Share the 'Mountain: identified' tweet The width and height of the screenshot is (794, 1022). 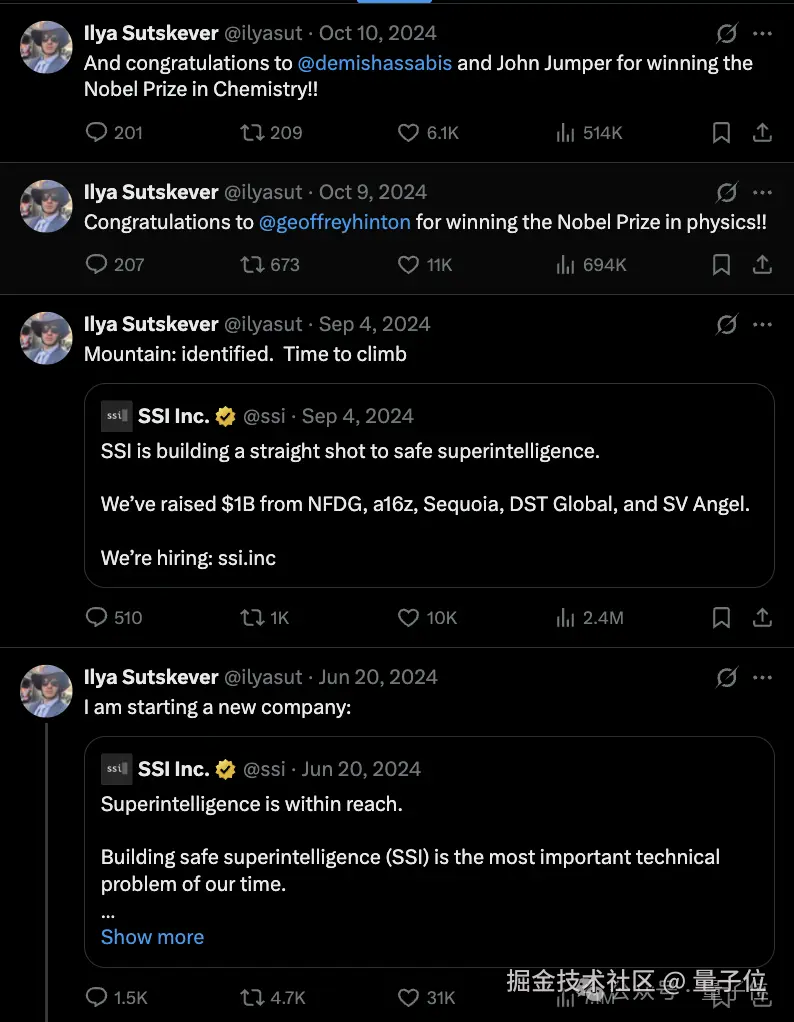point(762,617)
